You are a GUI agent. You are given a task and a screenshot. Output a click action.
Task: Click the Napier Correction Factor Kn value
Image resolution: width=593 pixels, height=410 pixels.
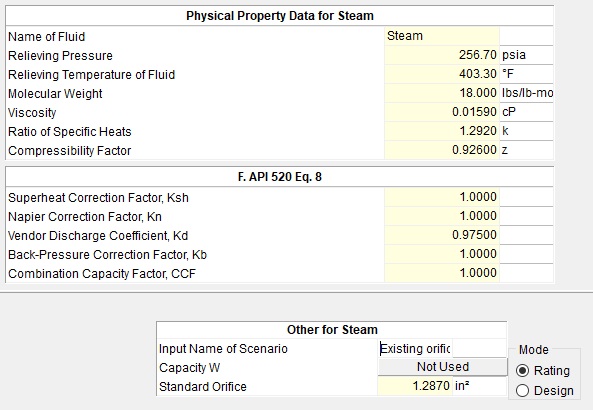click(x=442, y=216)
